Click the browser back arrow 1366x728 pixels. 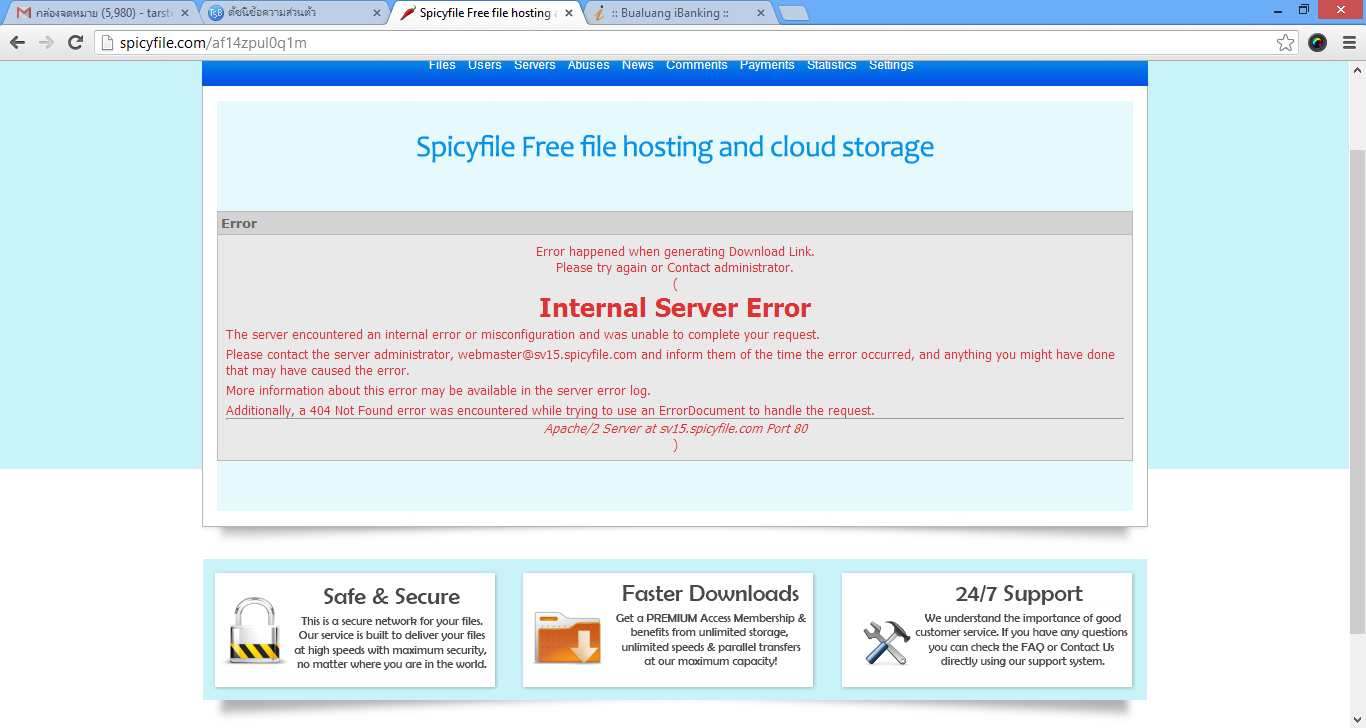[x=17, y=43]
